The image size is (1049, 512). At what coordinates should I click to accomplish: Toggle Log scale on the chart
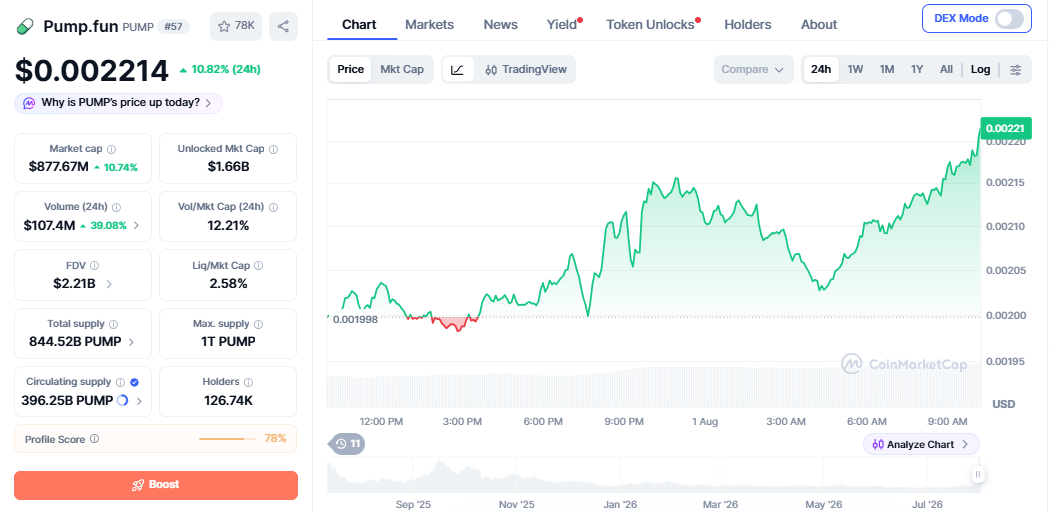(x=981, y=70)
